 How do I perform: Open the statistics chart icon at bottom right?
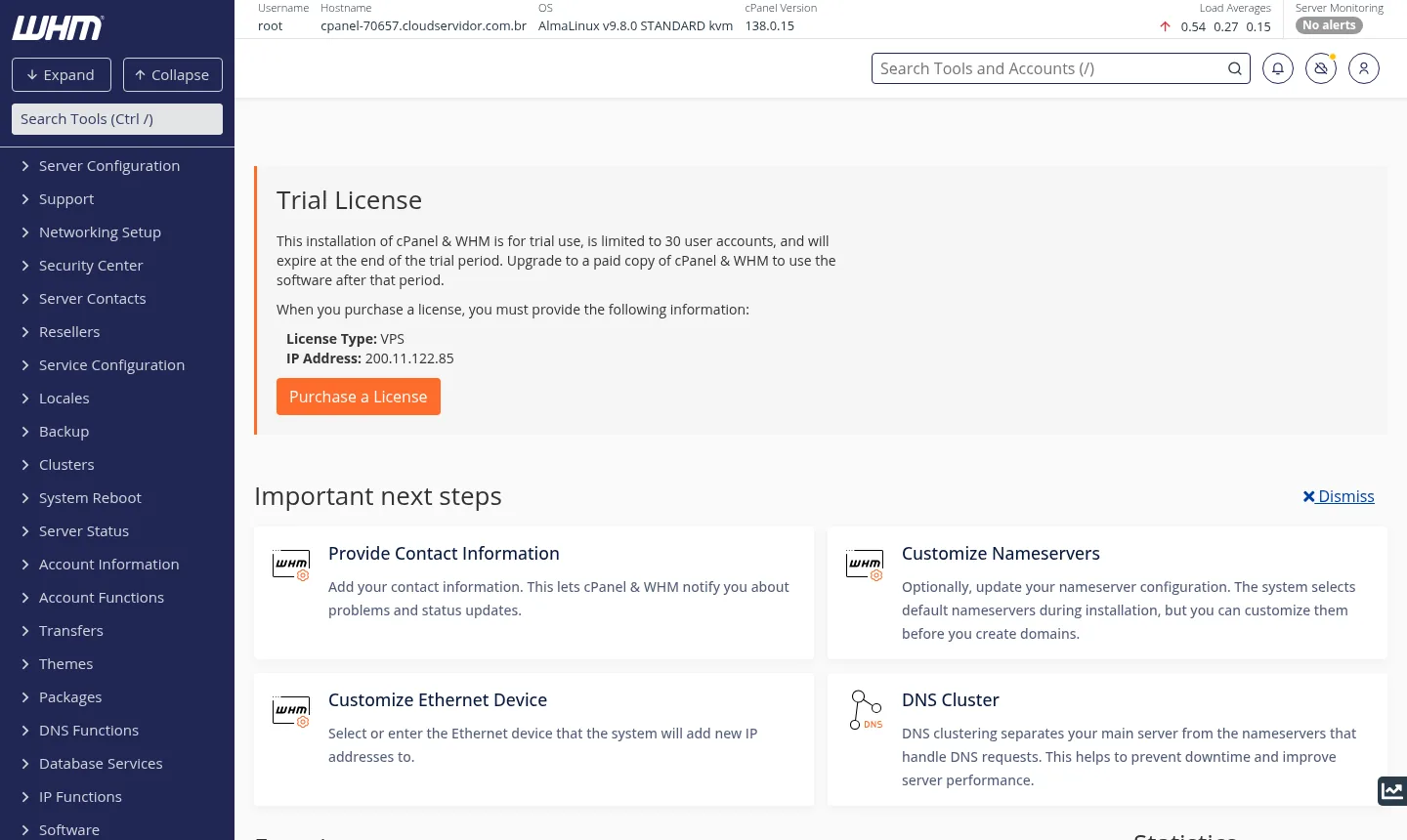pyautogui.click(x=1392, y=791)
